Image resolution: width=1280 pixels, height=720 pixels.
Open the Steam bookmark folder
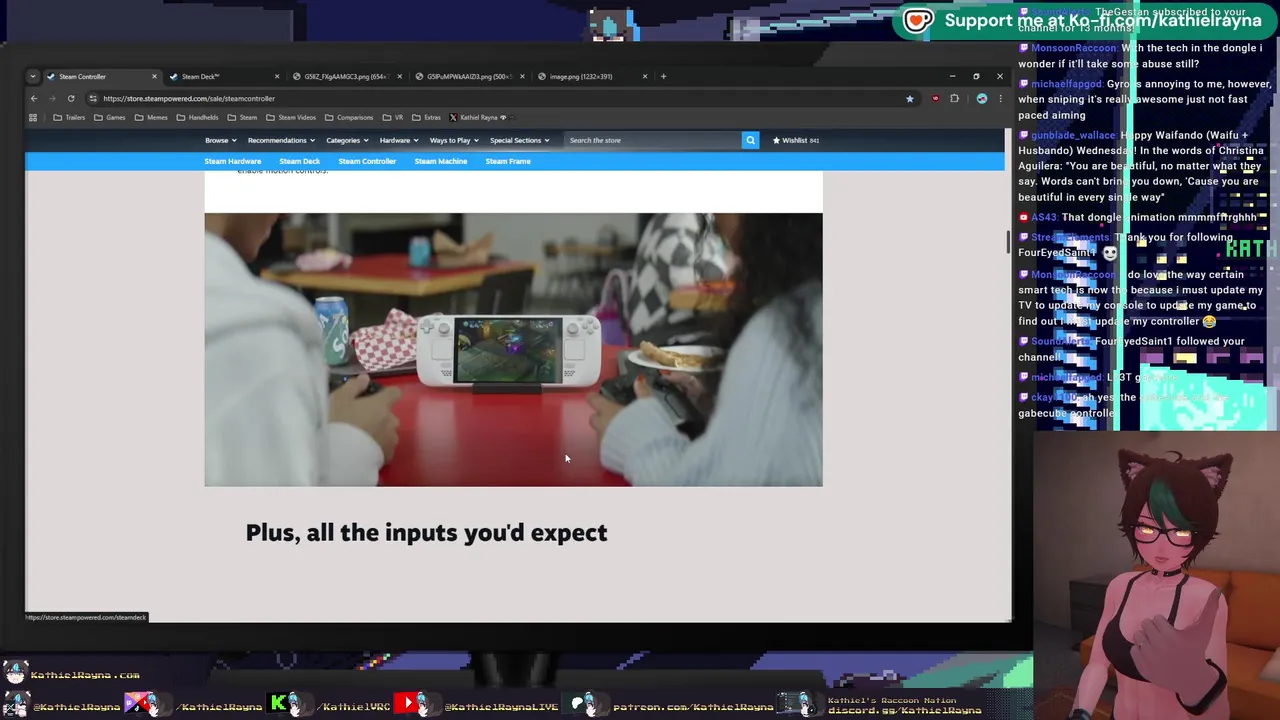(242, 117)
